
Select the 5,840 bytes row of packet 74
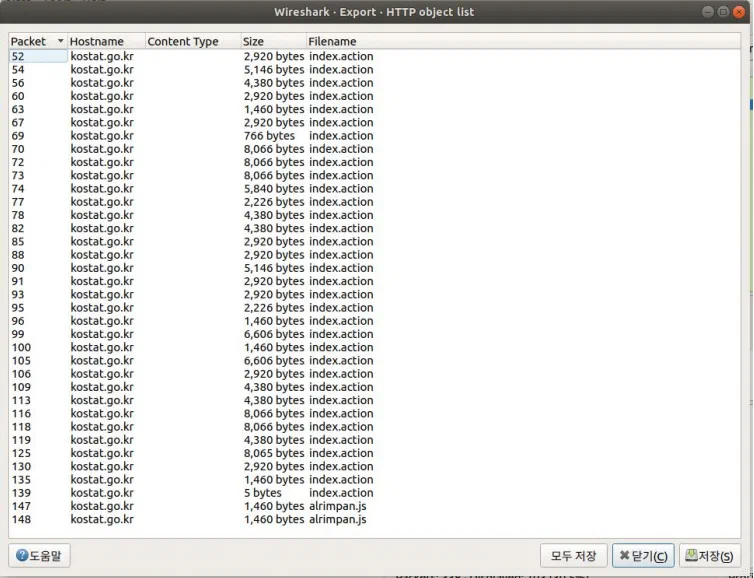(x=375, y=188)
